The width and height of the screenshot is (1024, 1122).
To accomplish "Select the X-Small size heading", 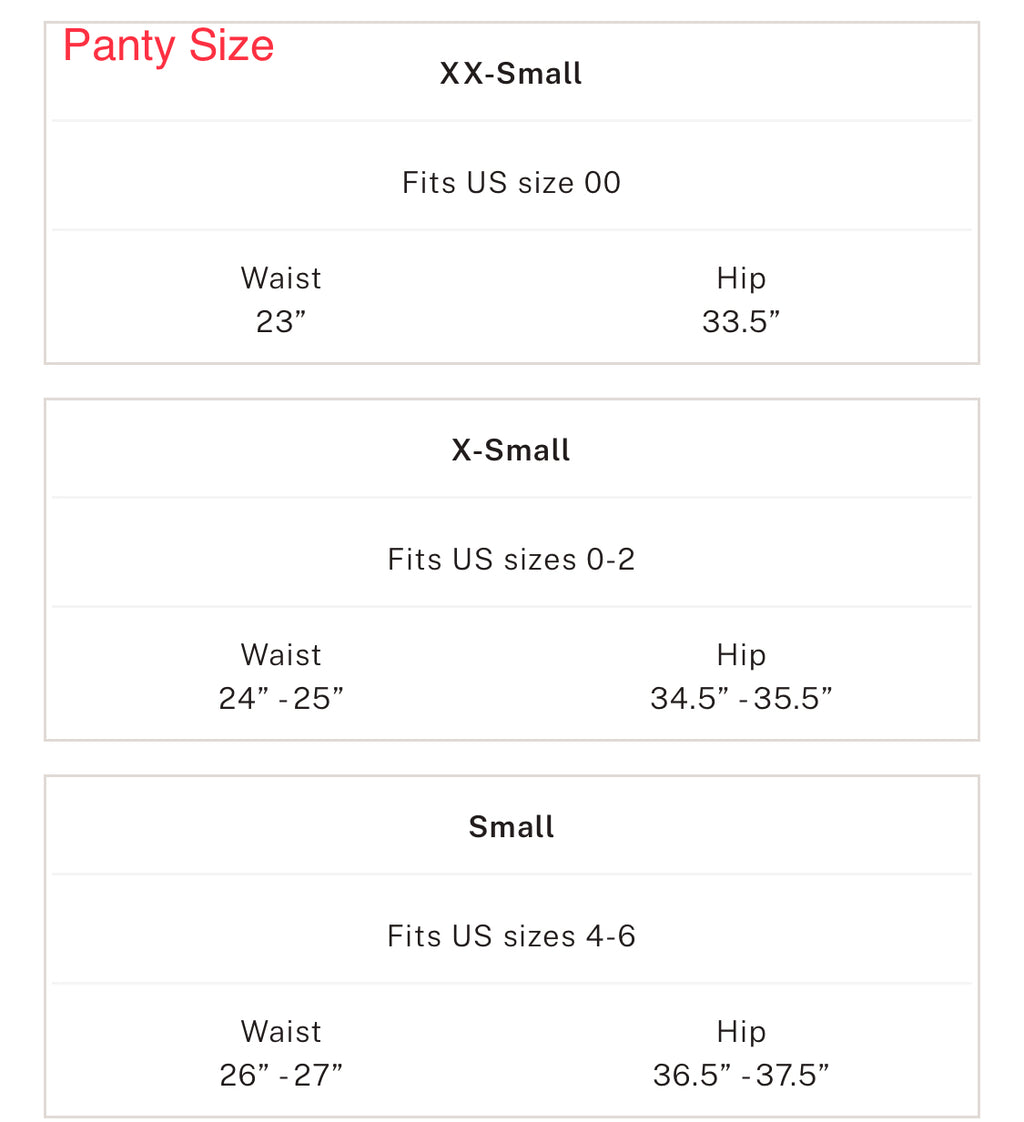I will [511, 450].
